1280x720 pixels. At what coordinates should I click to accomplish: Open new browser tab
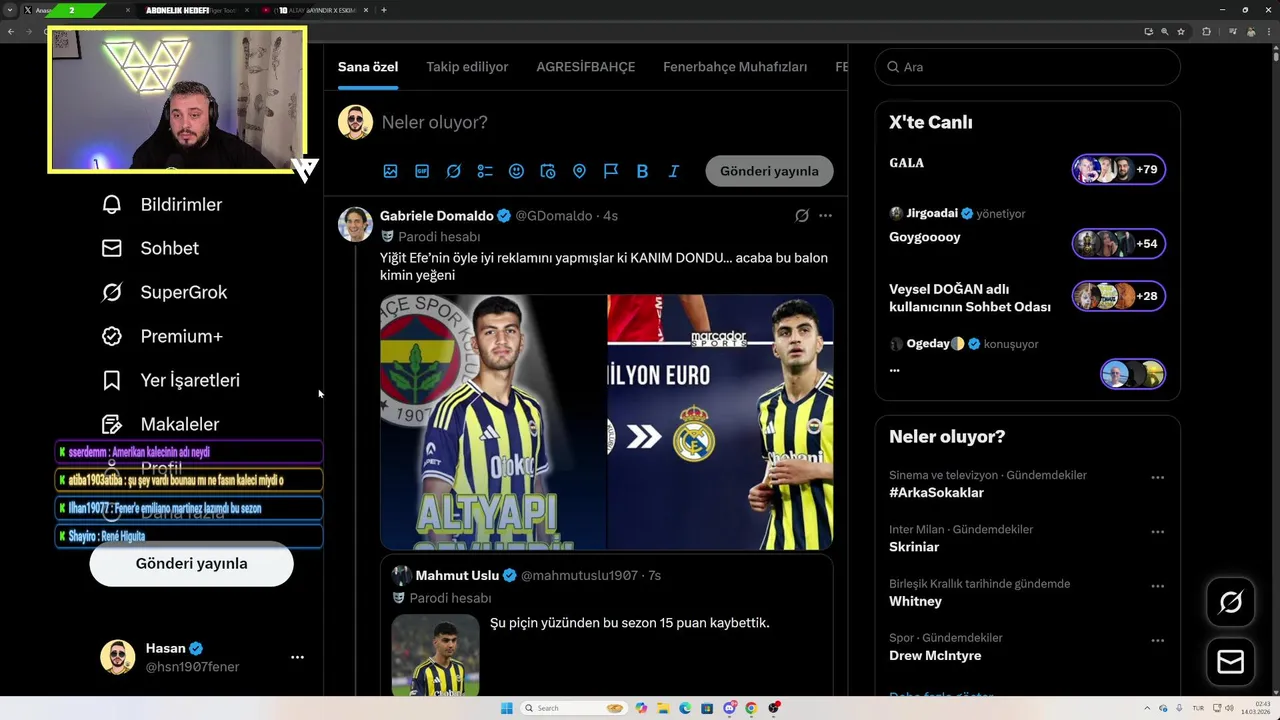tap(384, 10)
